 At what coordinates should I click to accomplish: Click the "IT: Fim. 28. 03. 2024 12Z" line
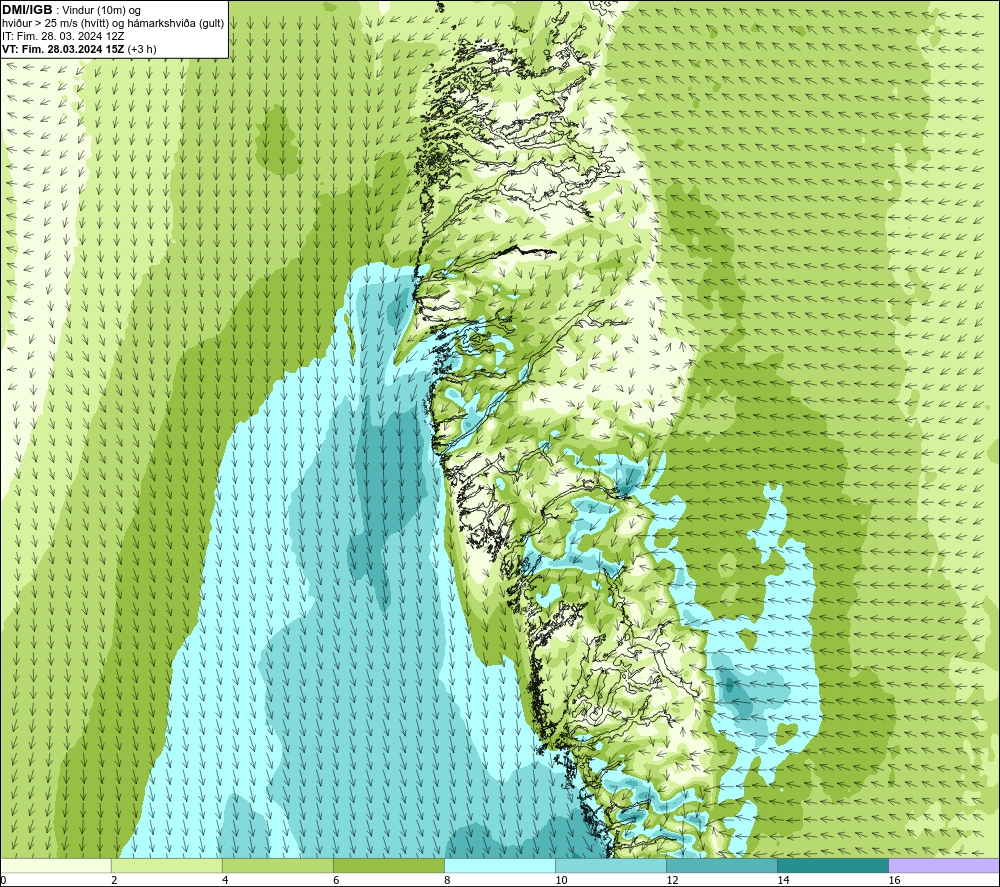[x=63, y=36]
